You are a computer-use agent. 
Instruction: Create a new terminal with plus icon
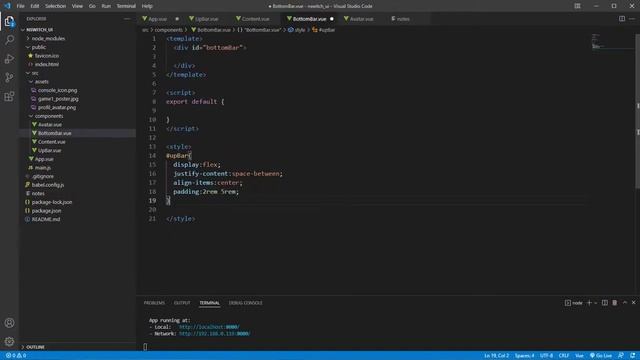coord(589,303)
